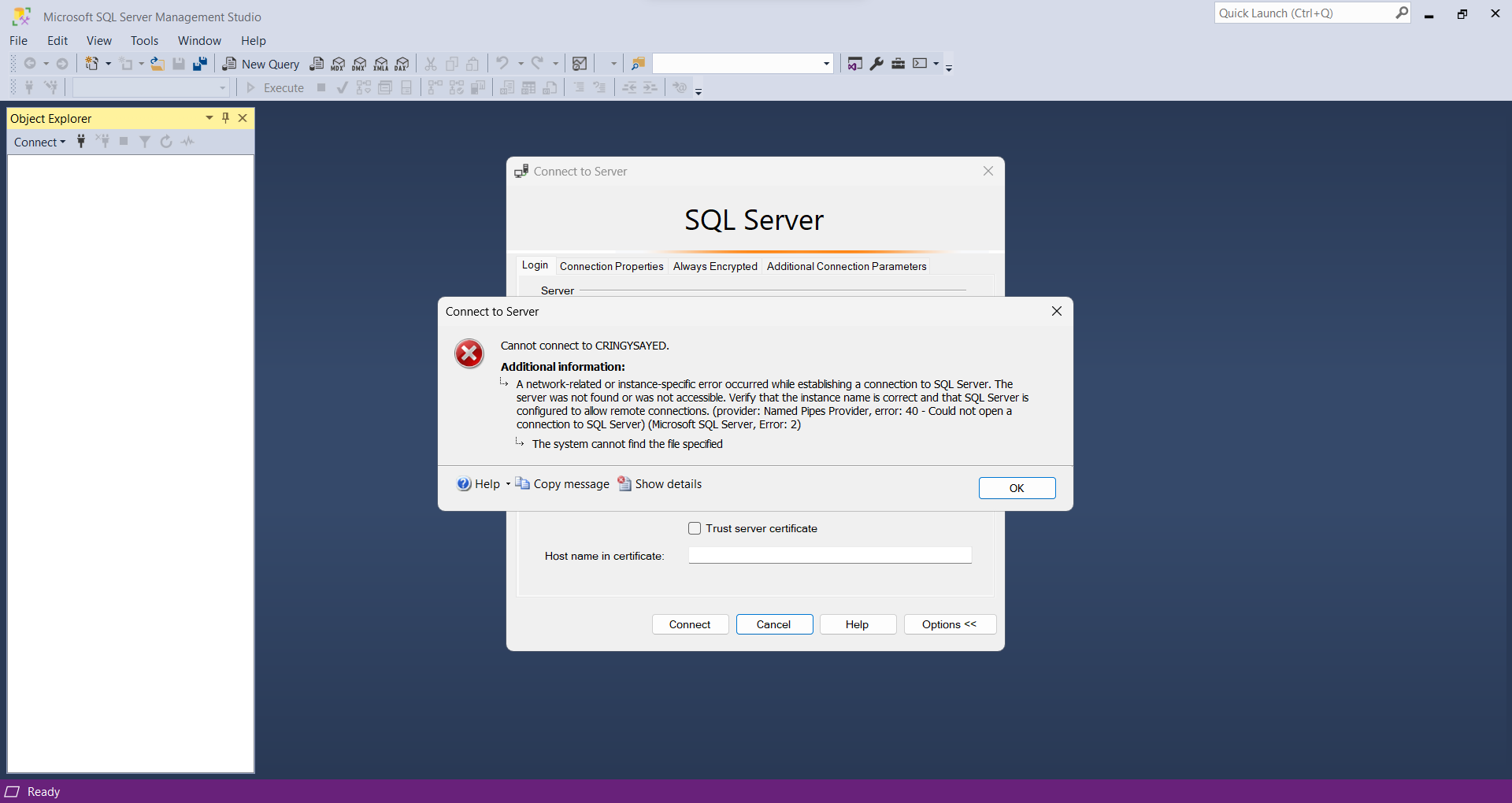Open the View menu
This screenshot has width=1512, height=803.
pos(99,40)
